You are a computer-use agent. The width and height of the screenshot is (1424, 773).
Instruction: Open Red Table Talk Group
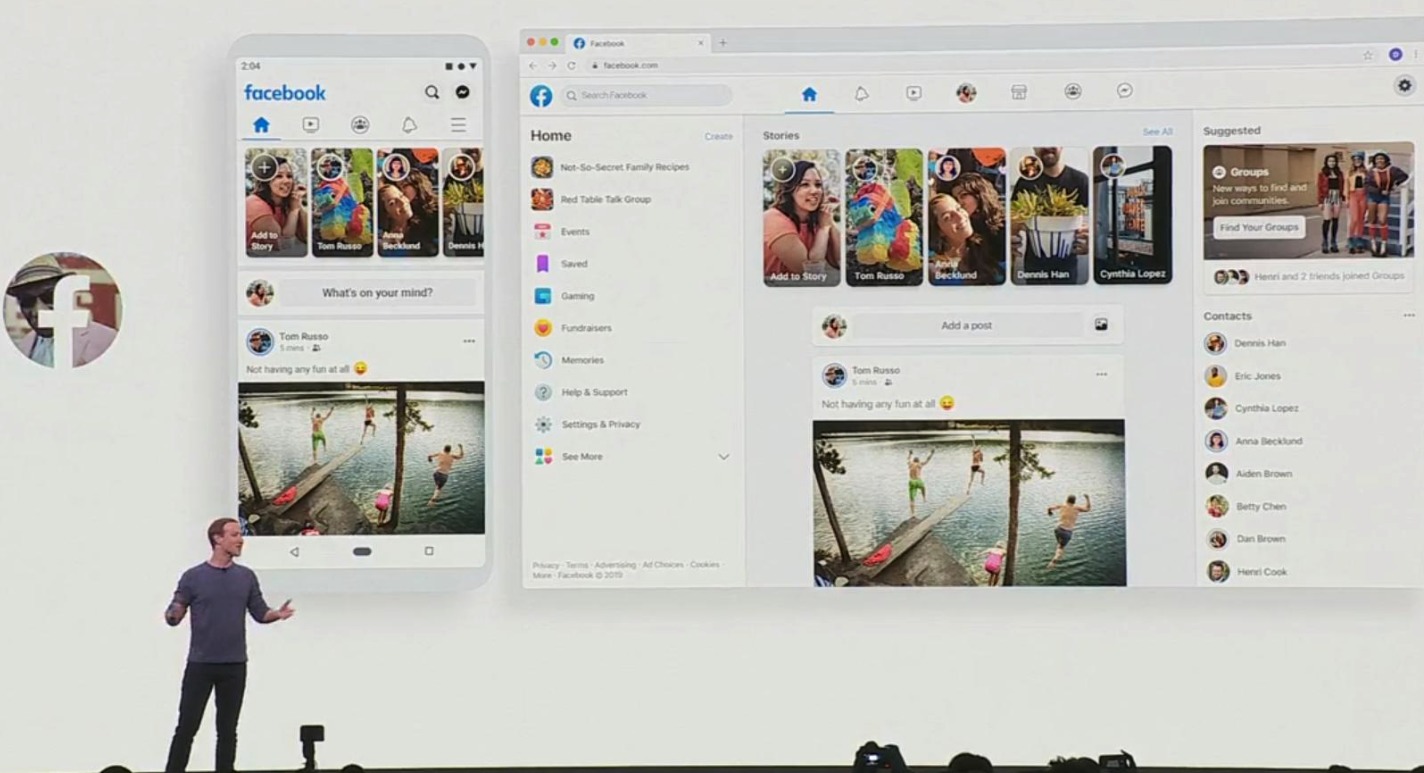[x=592, y=199]
